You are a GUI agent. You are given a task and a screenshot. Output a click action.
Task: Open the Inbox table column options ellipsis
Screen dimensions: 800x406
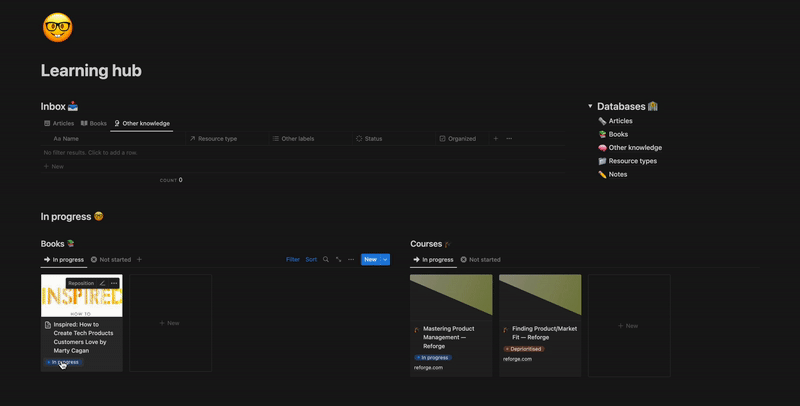click(509, 139)
